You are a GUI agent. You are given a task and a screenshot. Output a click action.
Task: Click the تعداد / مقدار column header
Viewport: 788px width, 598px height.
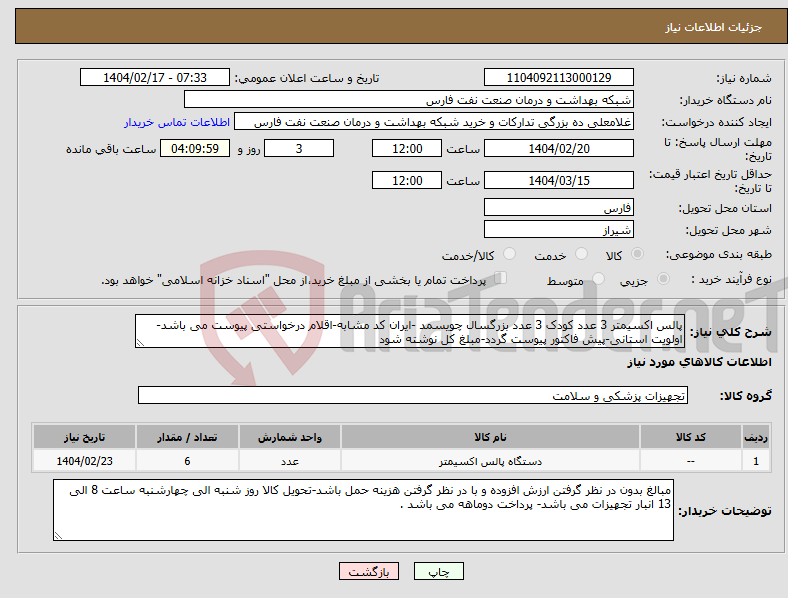coord(187,437)
